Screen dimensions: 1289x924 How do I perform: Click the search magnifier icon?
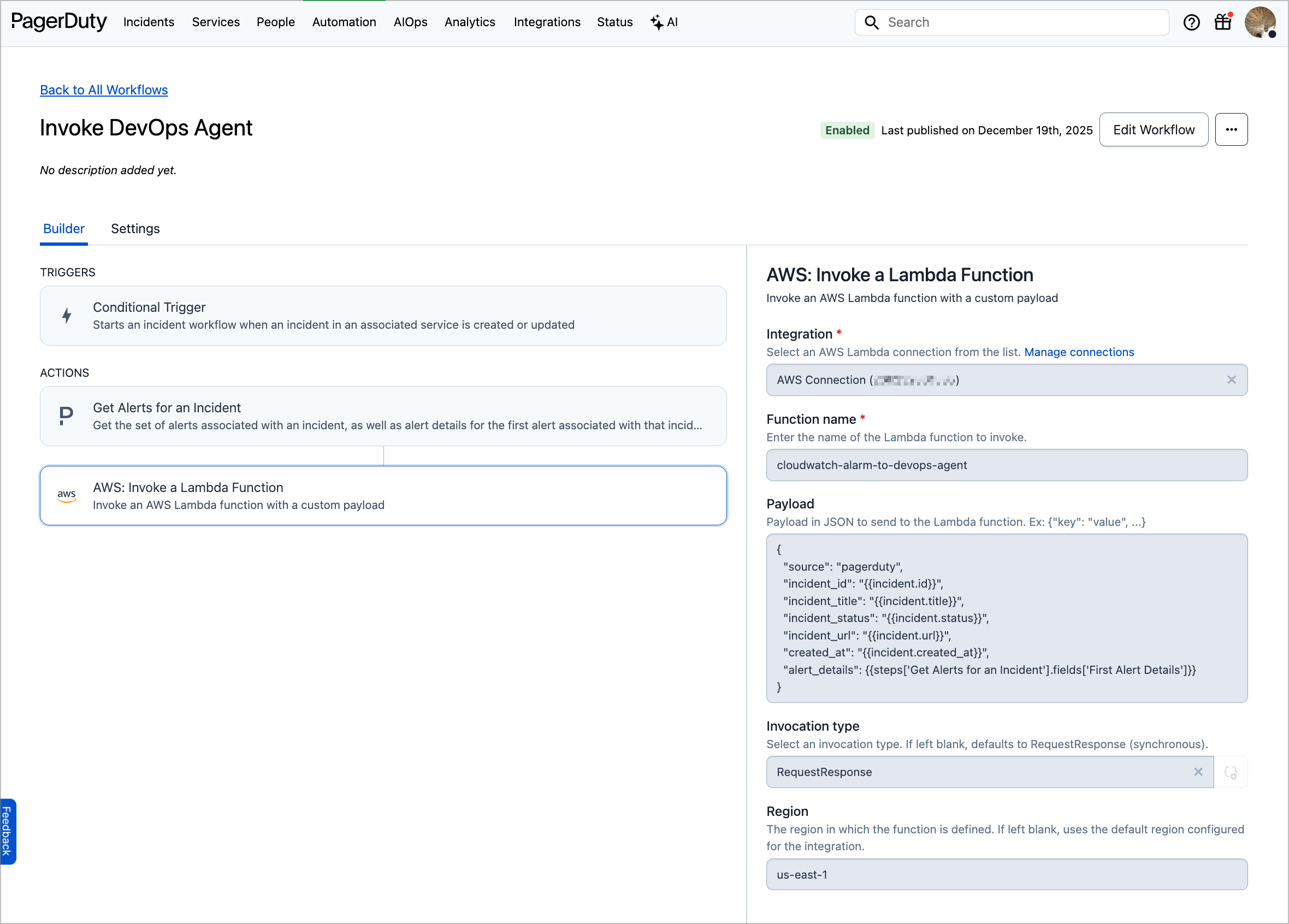pyautogui.click(x=871, y=22)
